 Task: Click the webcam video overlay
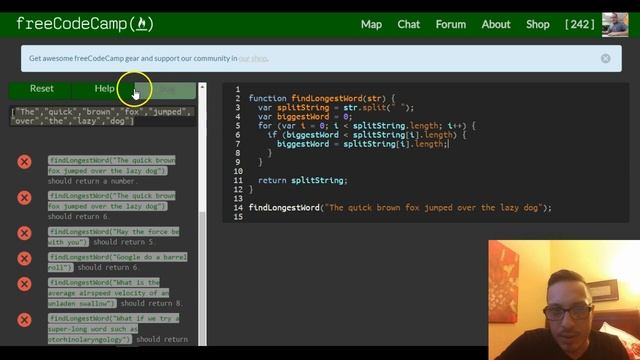coord(564,300)
